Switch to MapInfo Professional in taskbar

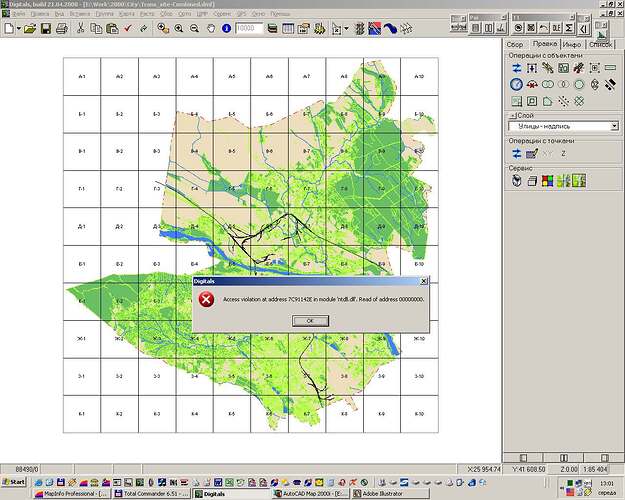tap(71, 494)
